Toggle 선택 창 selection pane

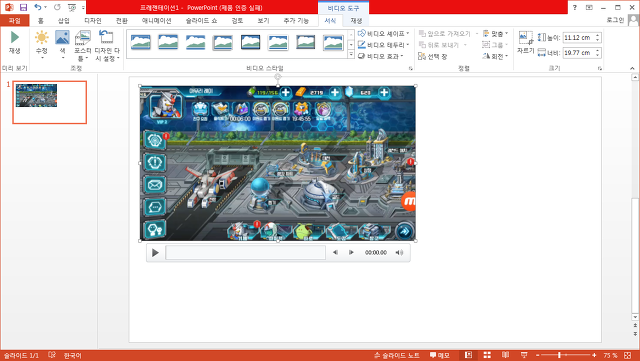pos(433,56)
